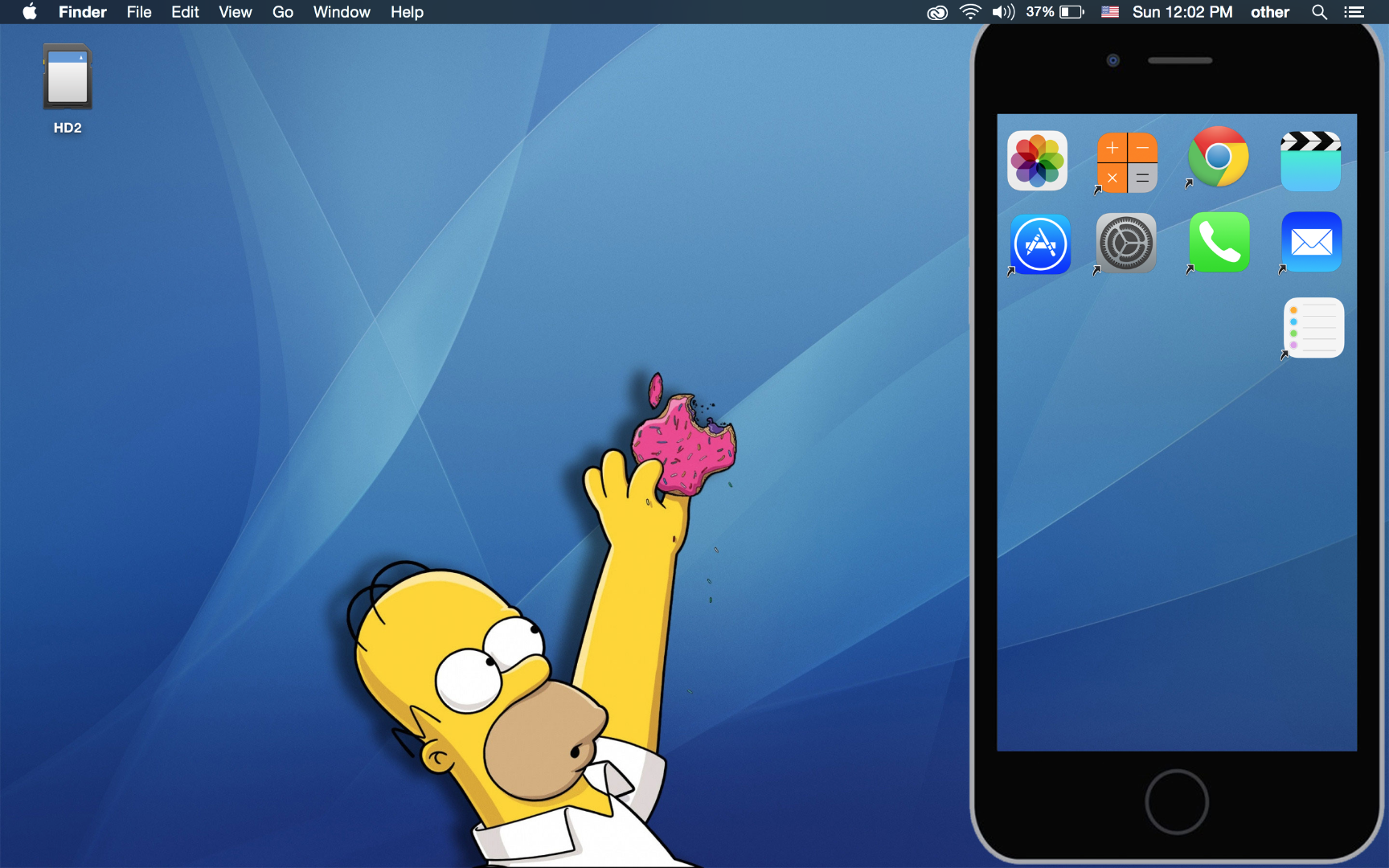Open the App Store shortcut
The height and width of the screenshot is (868, 1389).
pyautogui.click(x=1041, y=244)
